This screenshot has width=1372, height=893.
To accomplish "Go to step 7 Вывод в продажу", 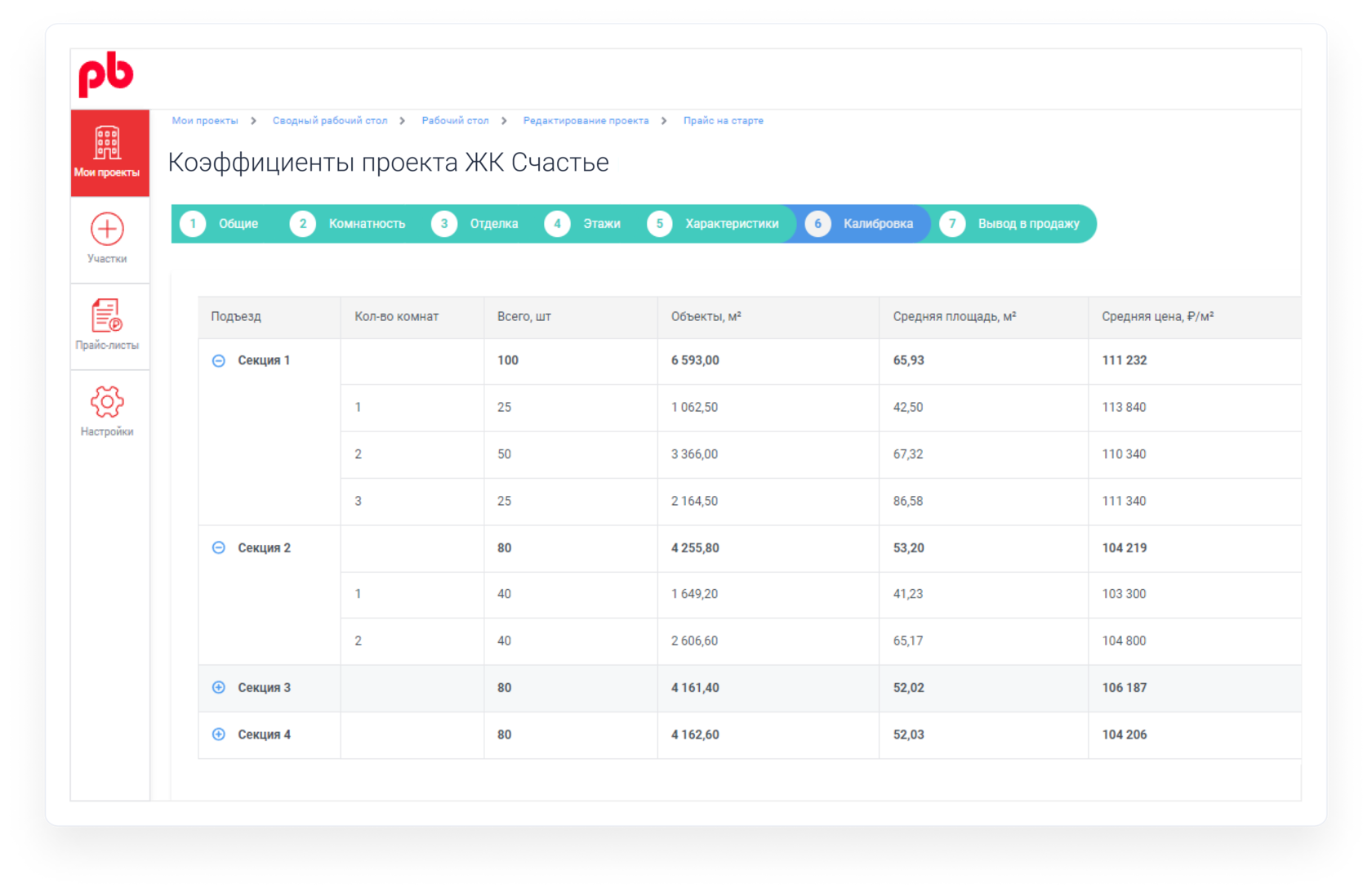I will tap(1010, 224).
